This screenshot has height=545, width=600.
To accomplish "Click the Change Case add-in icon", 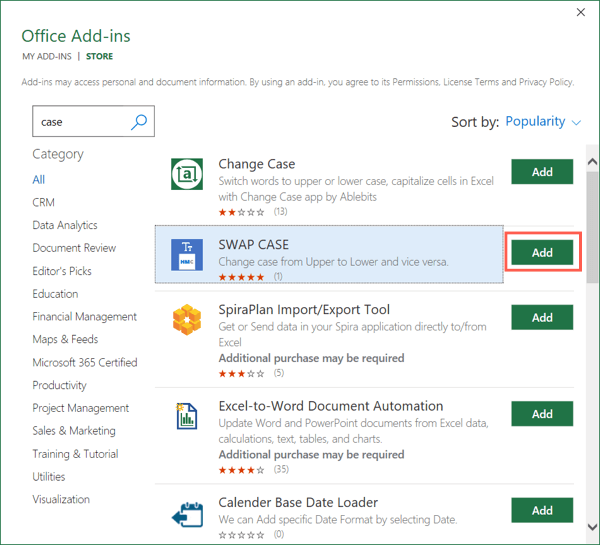I will 188,173.
